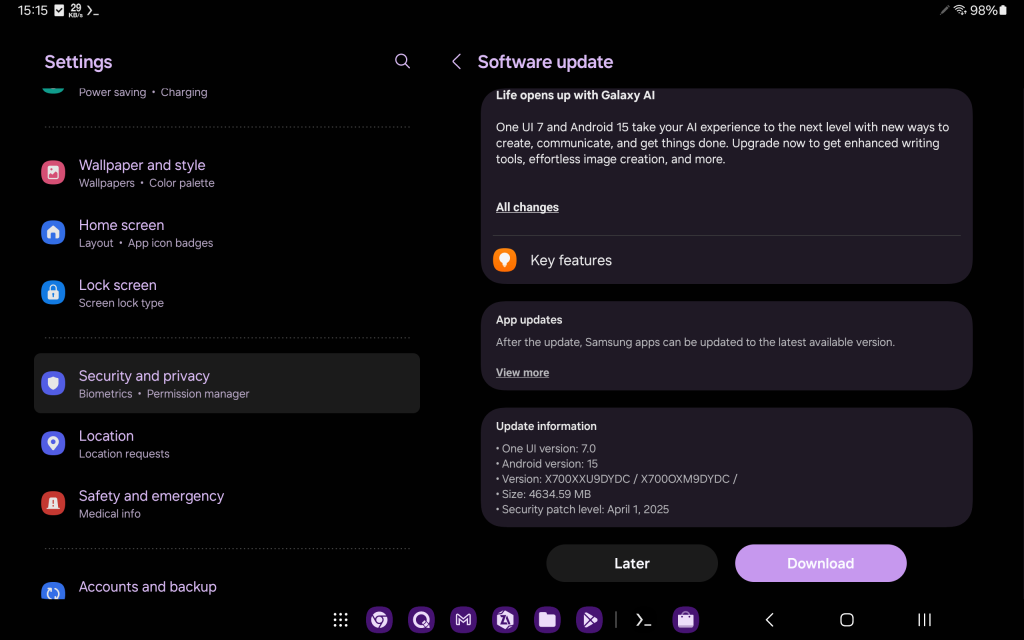Open Accounts and backup

(227, 588)
